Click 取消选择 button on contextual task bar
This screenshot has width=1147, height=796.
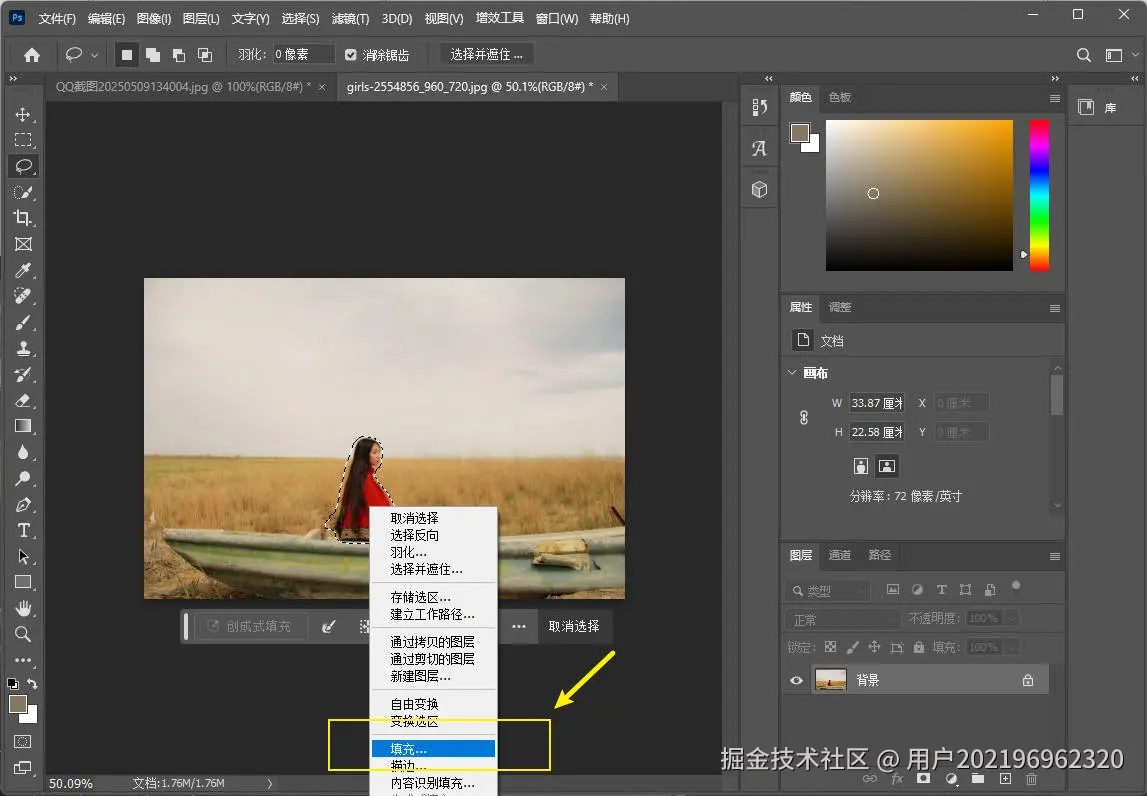[574, 626]
